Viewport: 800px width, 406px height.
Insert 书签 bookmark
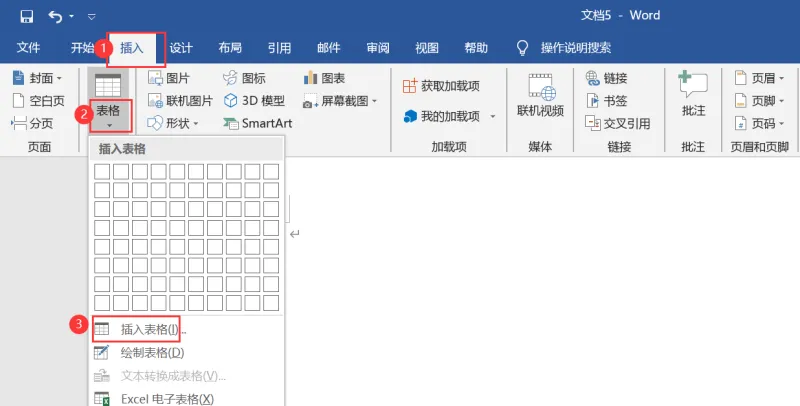(607, 100)
